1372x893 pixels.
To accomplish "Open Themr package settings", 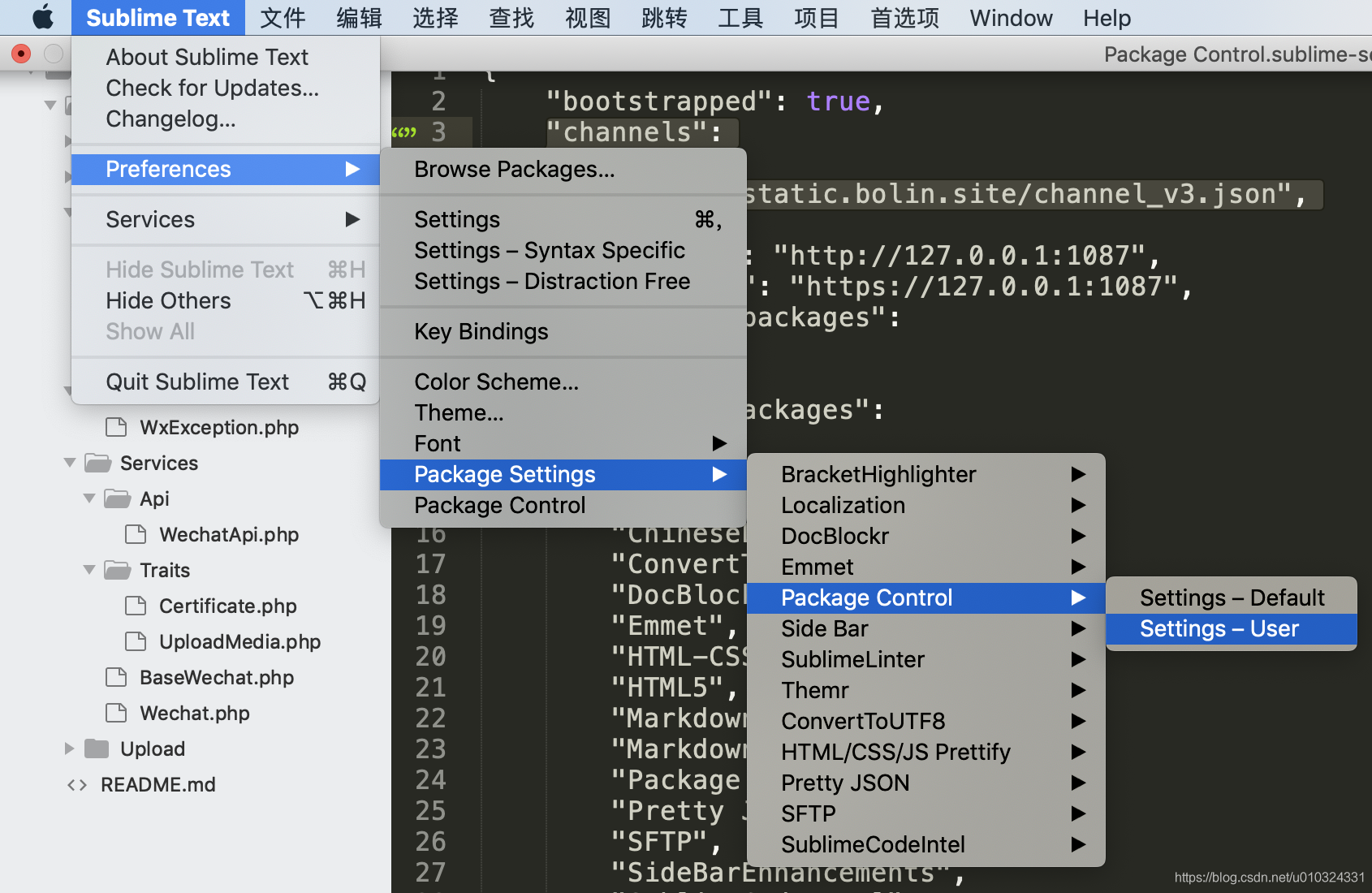I will click(x=926, y=690).
